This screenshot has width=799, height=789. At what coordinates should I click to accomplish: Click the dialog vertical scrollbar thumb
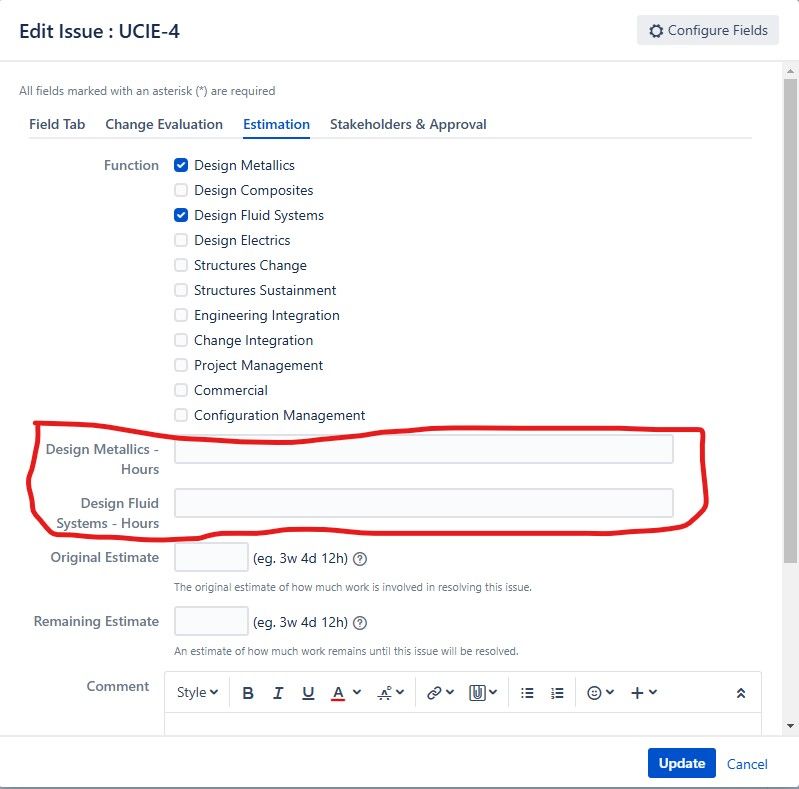pos(790,321)
